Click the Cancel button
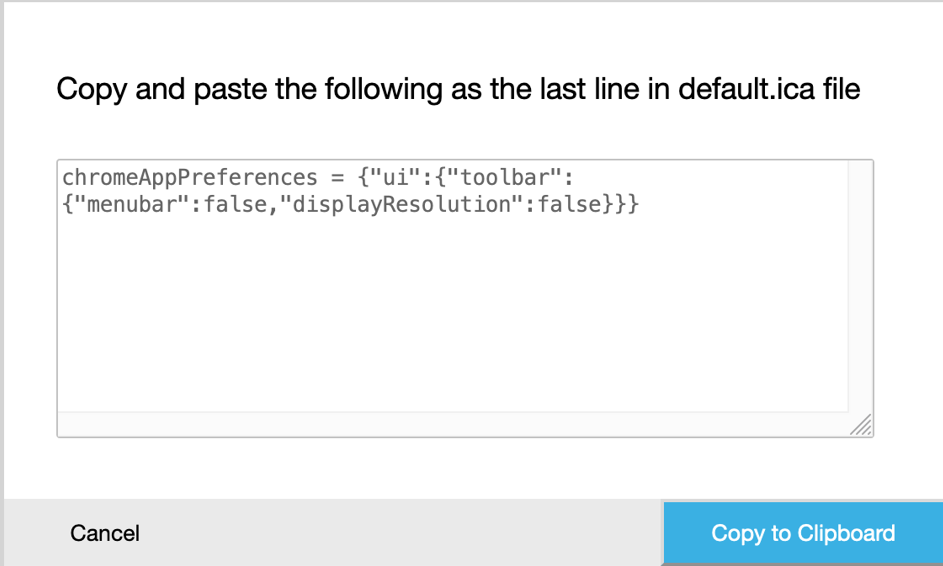This screenshot has height=566, width=943. [105, 533]
